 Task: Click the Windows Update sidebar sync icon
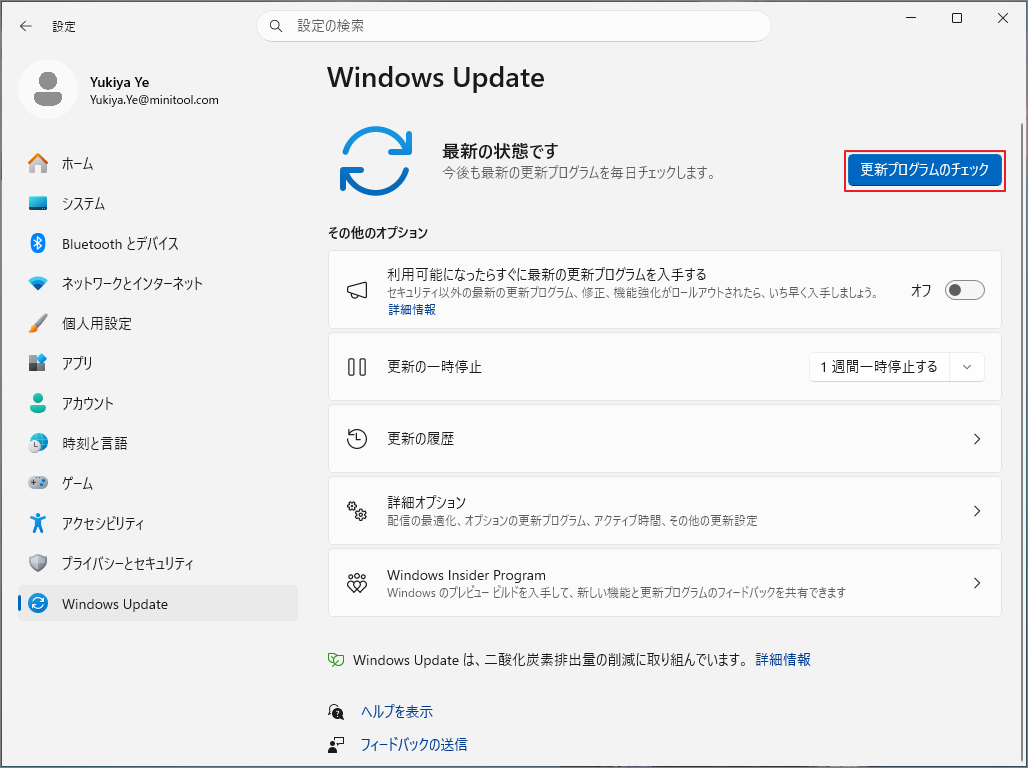tap(38, 603)
